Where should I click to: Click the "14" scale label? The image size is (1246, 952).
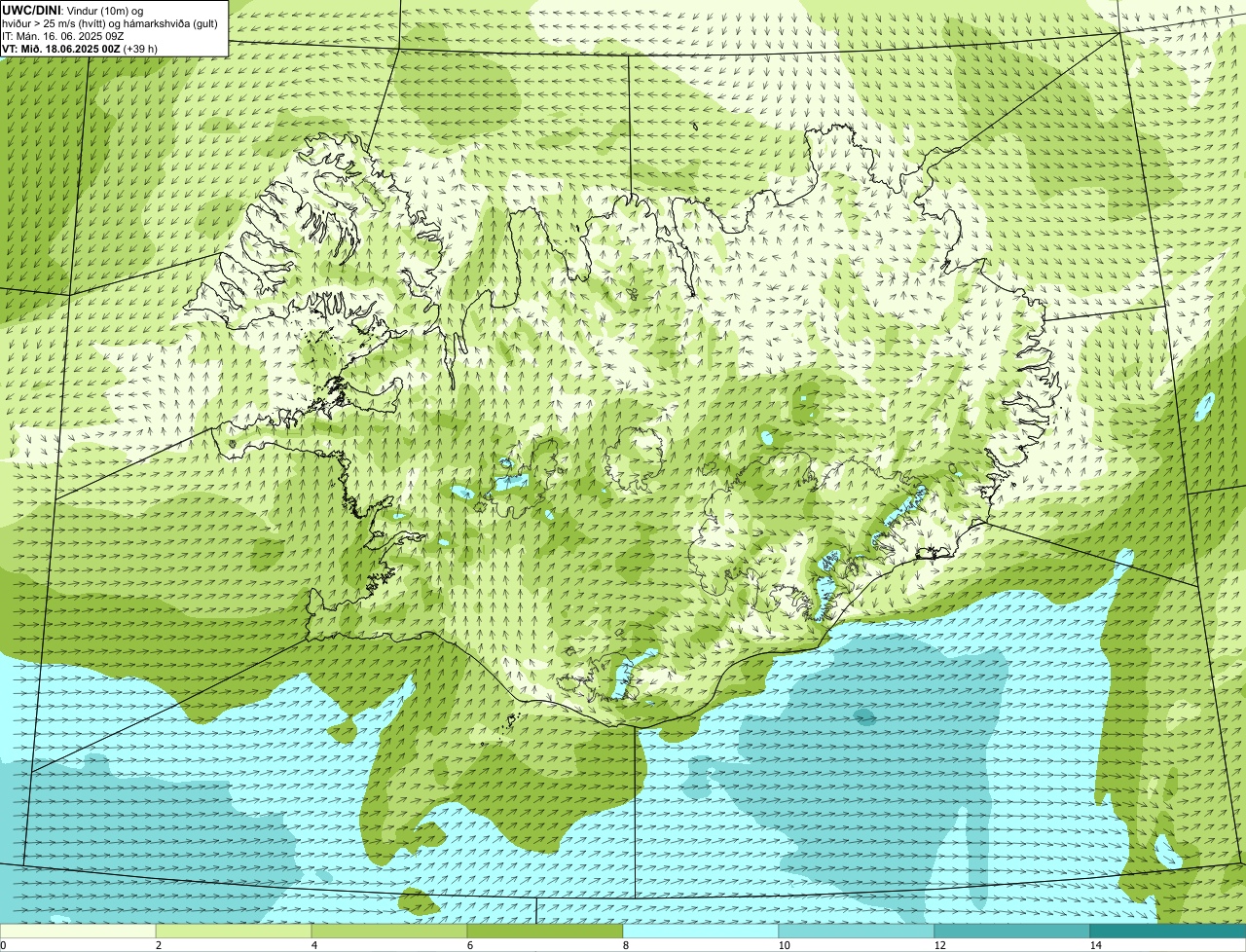[x=1095, y=945]
